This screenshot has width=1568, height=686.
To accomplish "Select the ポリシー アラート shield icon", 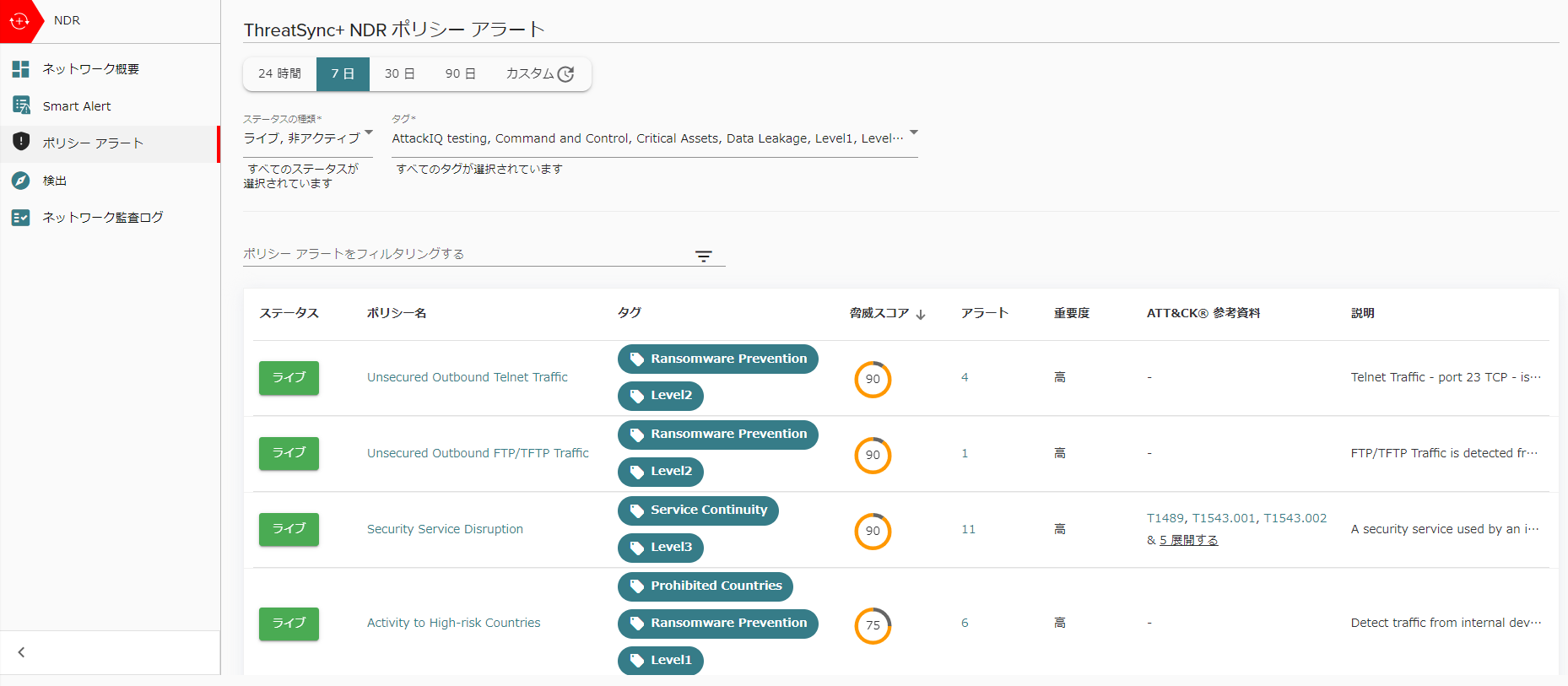I will pyautogui.click(x=21, y=142).
